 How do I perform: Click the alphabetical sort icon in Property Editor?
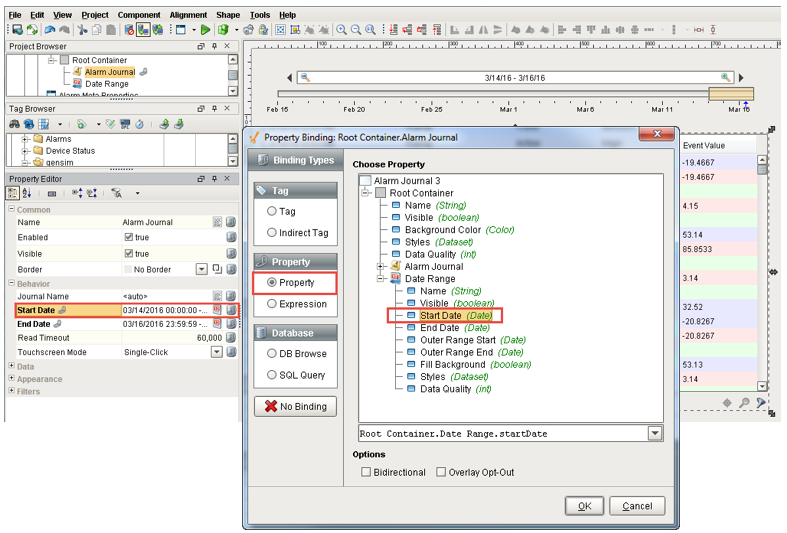click(x=27, y=193)
